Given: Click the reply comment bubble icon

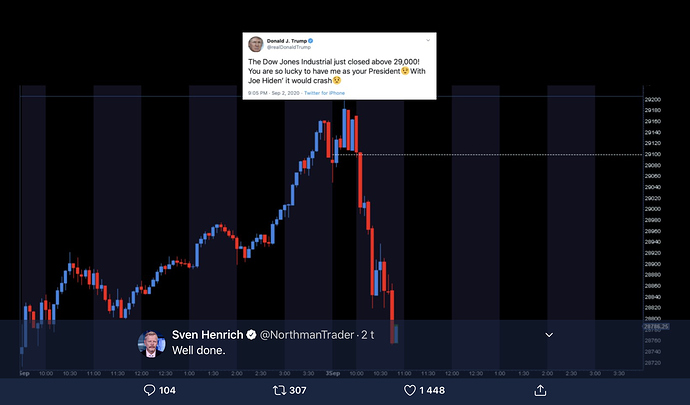Looking at the screenshot, I should point(150,389).
